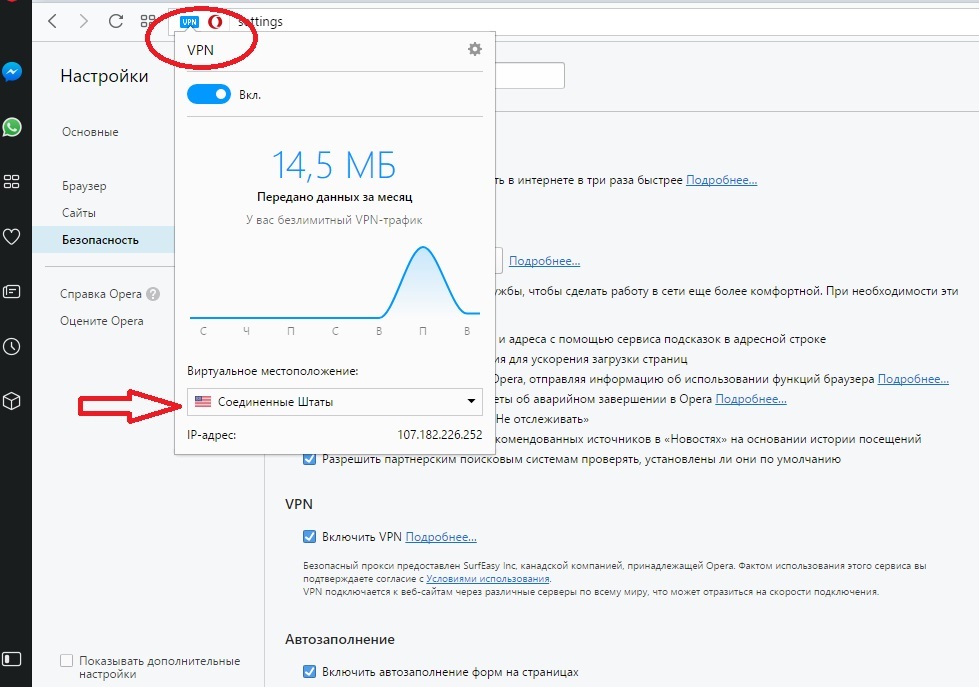Image resolution: width=979 pixels, height=687 pixels.
Task: Click the text Передано данных за месяц
Action: click(x=335, y=197)
